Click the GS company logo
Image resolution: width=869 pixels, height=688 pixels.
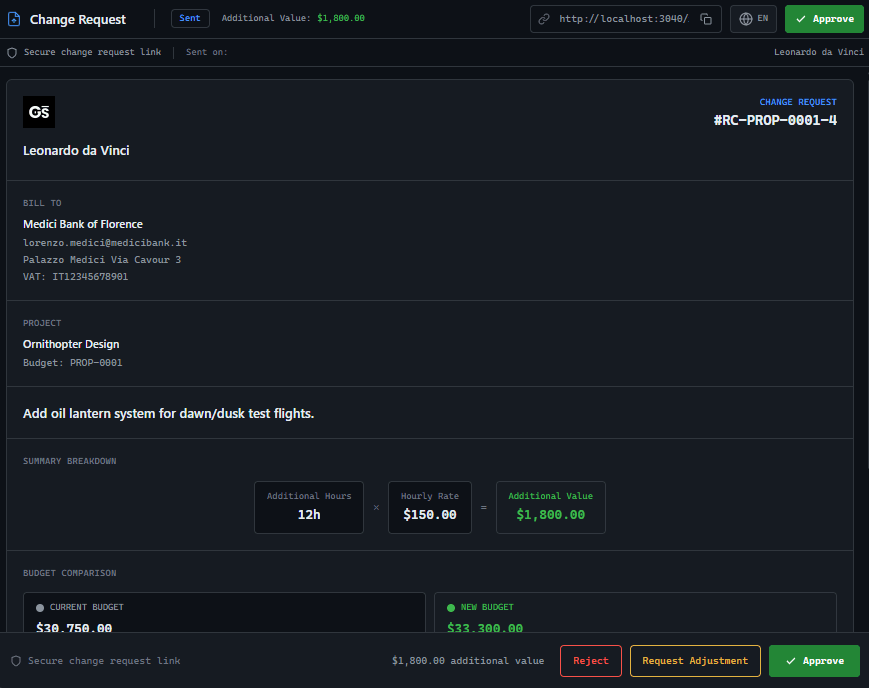click(39, 112)
